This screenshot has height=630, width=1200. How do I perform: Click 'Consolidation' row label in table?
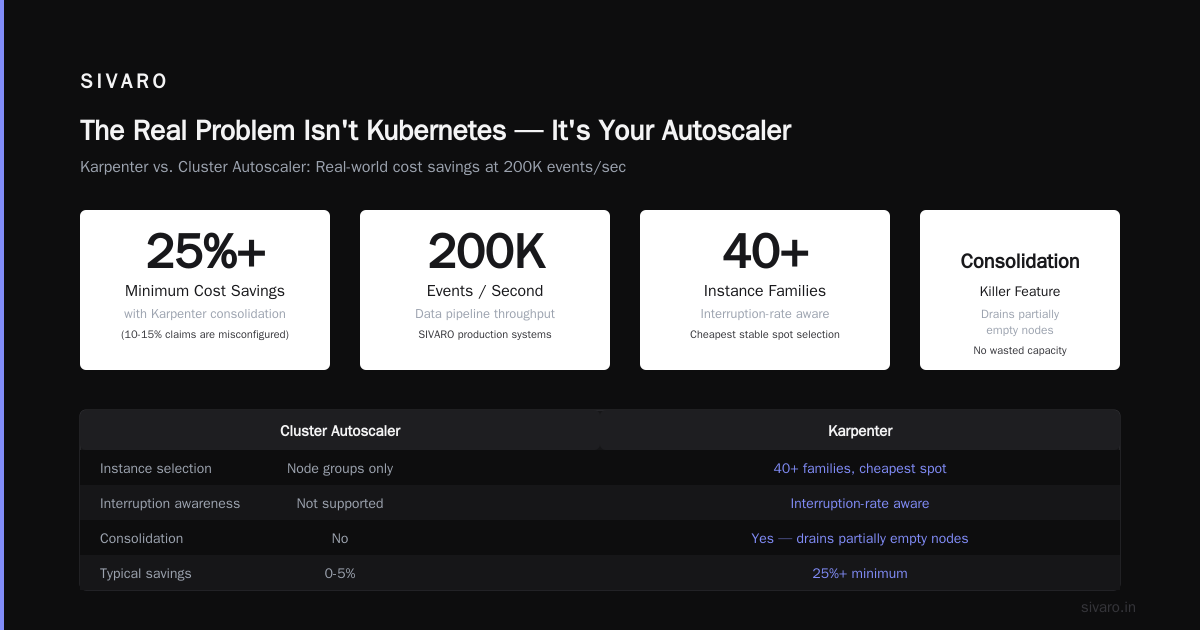click(142, 538)
